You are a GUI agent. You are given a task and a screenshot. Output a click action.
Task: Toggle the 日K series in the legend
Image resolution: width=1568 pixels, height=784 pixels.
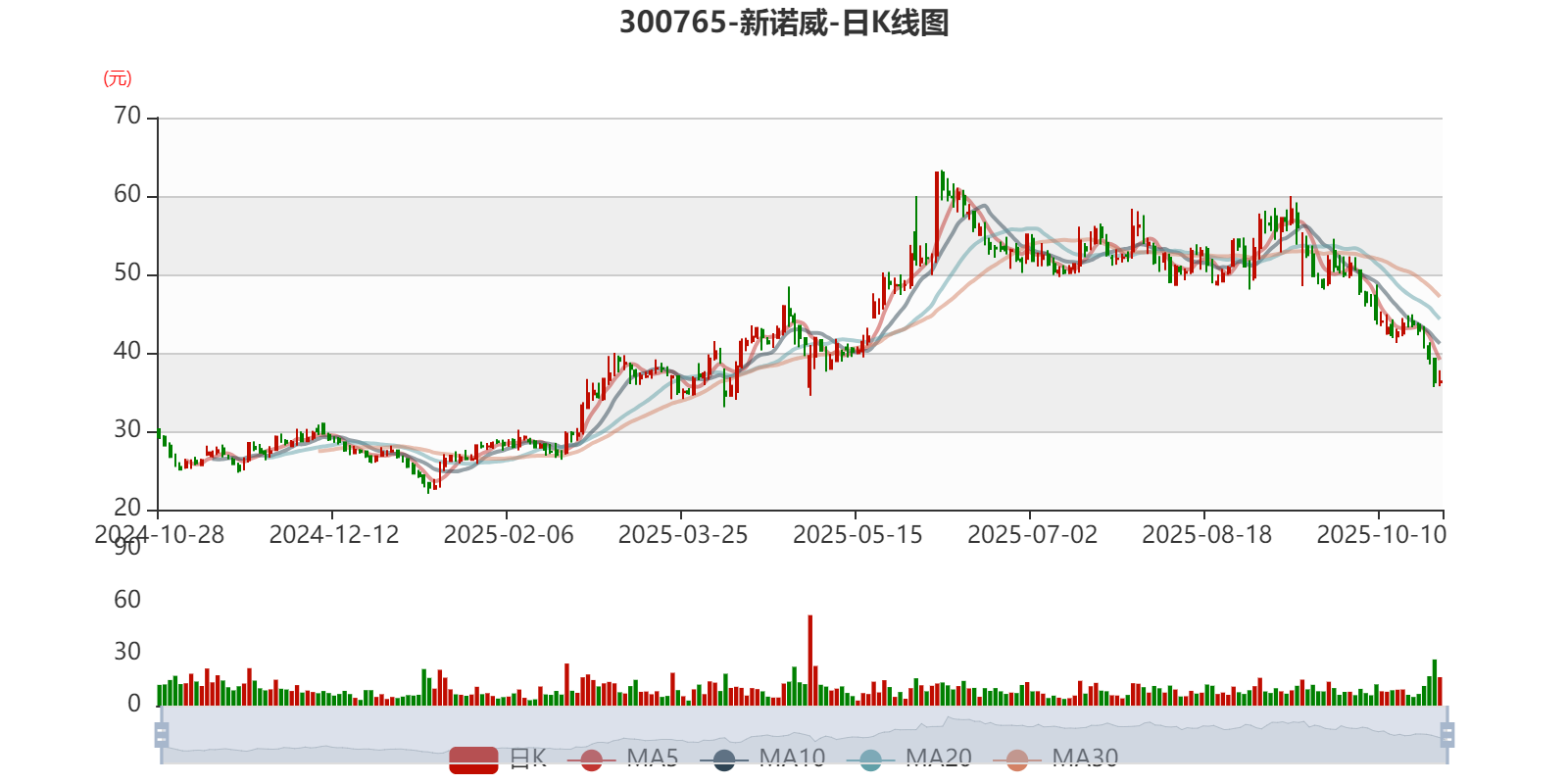pos(498,759)
